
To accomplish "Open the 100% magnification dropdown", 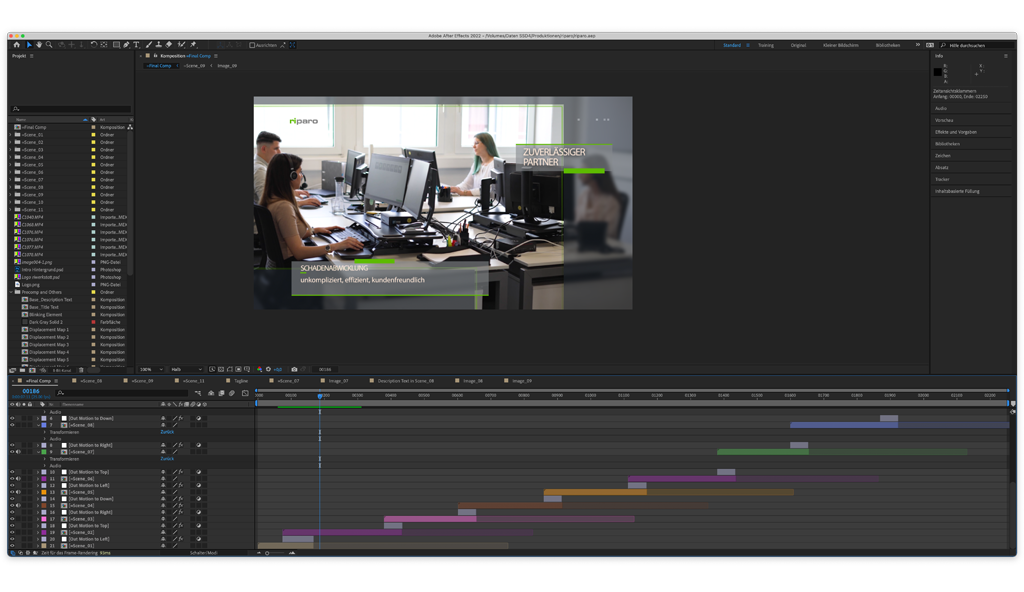I will pyautogui.click(x=150, y=369).
